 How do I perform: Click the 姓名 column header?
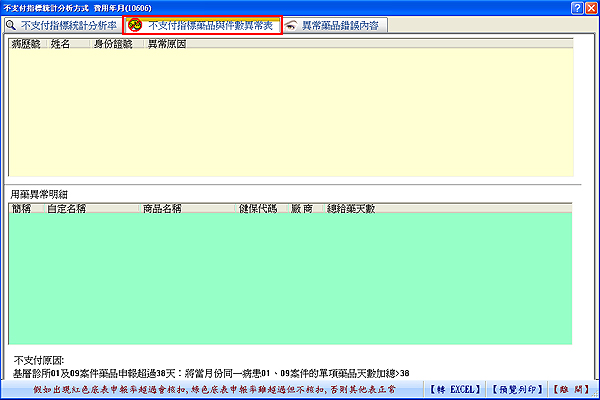click(x=61, y=45)
